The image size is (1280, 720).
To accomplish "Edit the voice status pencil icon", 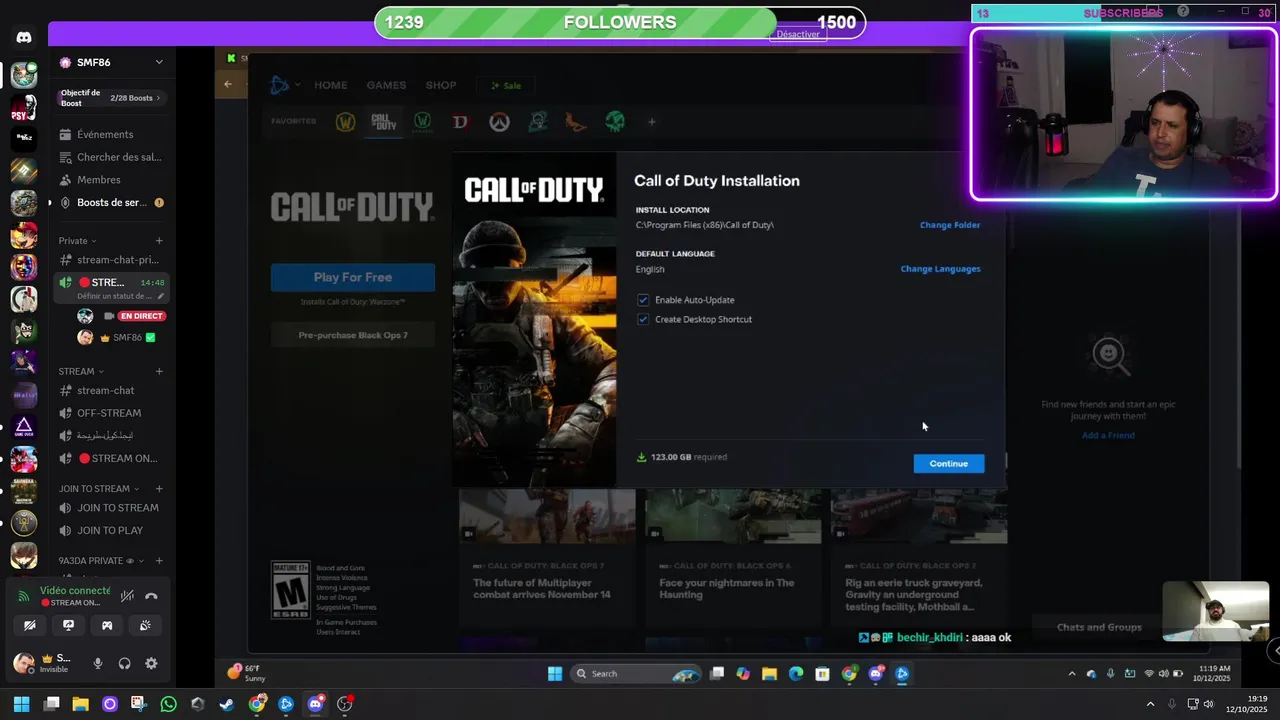I will 161,296.
